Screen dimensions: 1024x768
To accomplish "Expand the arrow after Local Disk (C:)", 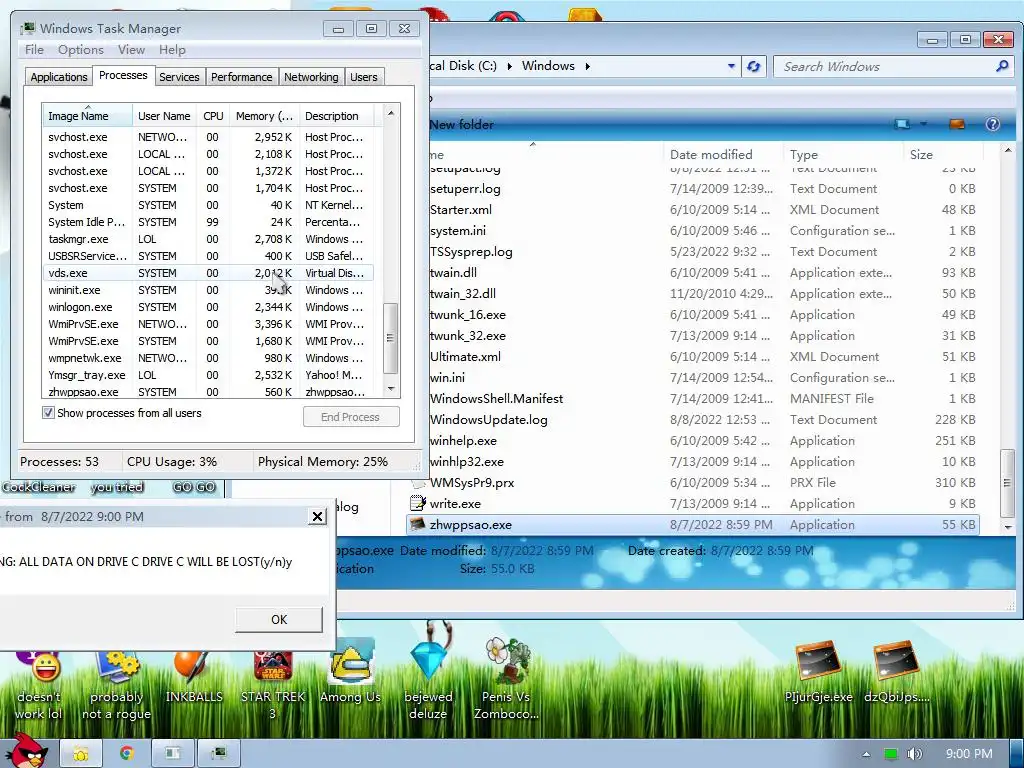I will (x=509, y=66).
